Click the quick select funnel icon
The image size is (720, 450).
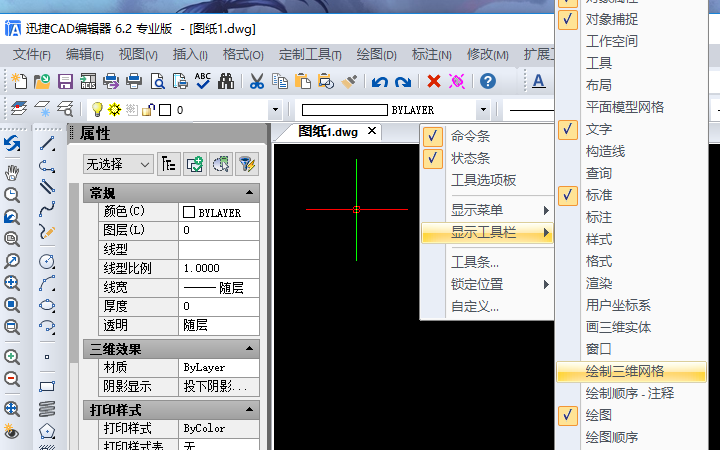pyautogui.click(x=247, y=164)
